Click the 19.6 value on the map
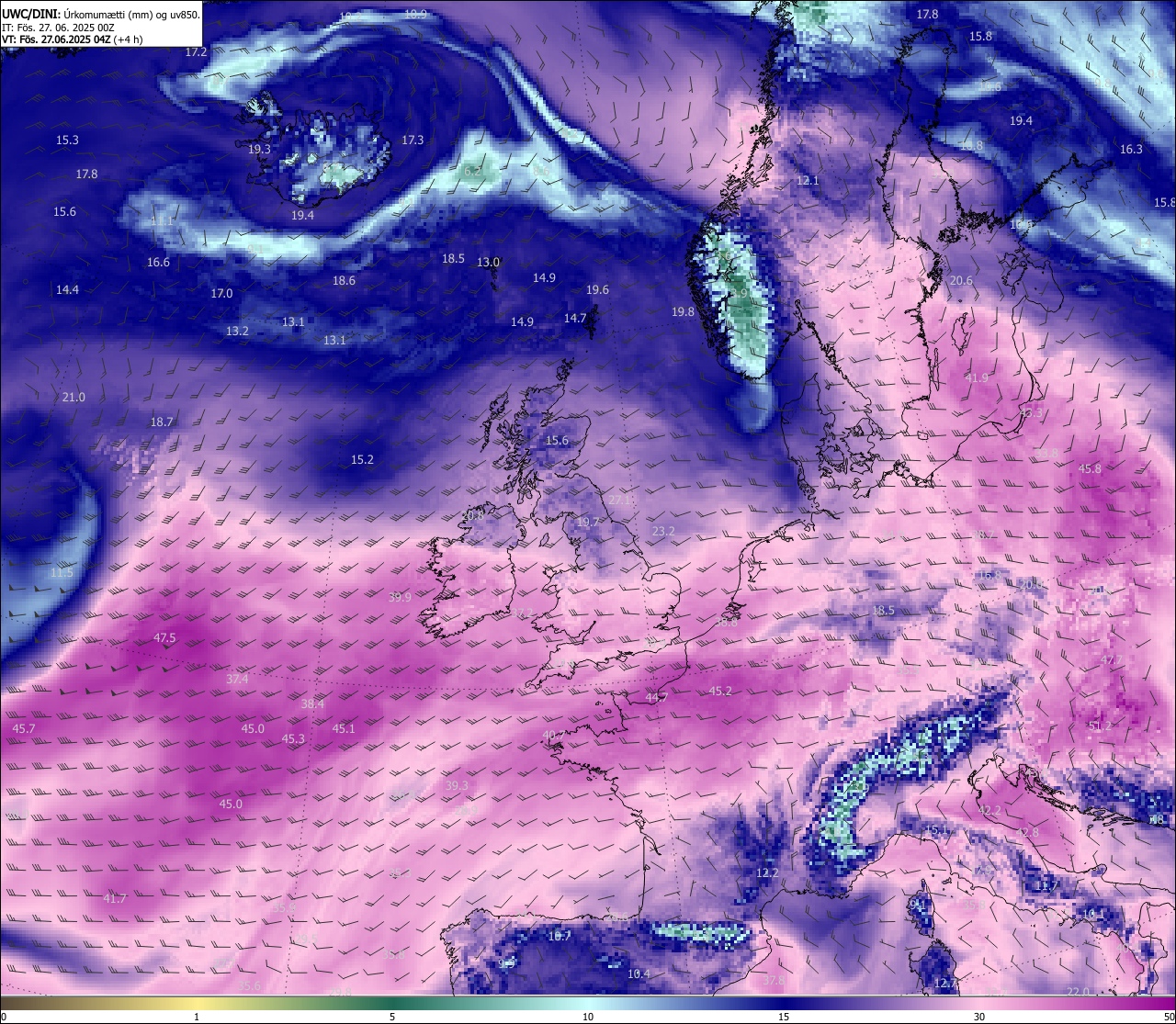 (x=597, y=290)
